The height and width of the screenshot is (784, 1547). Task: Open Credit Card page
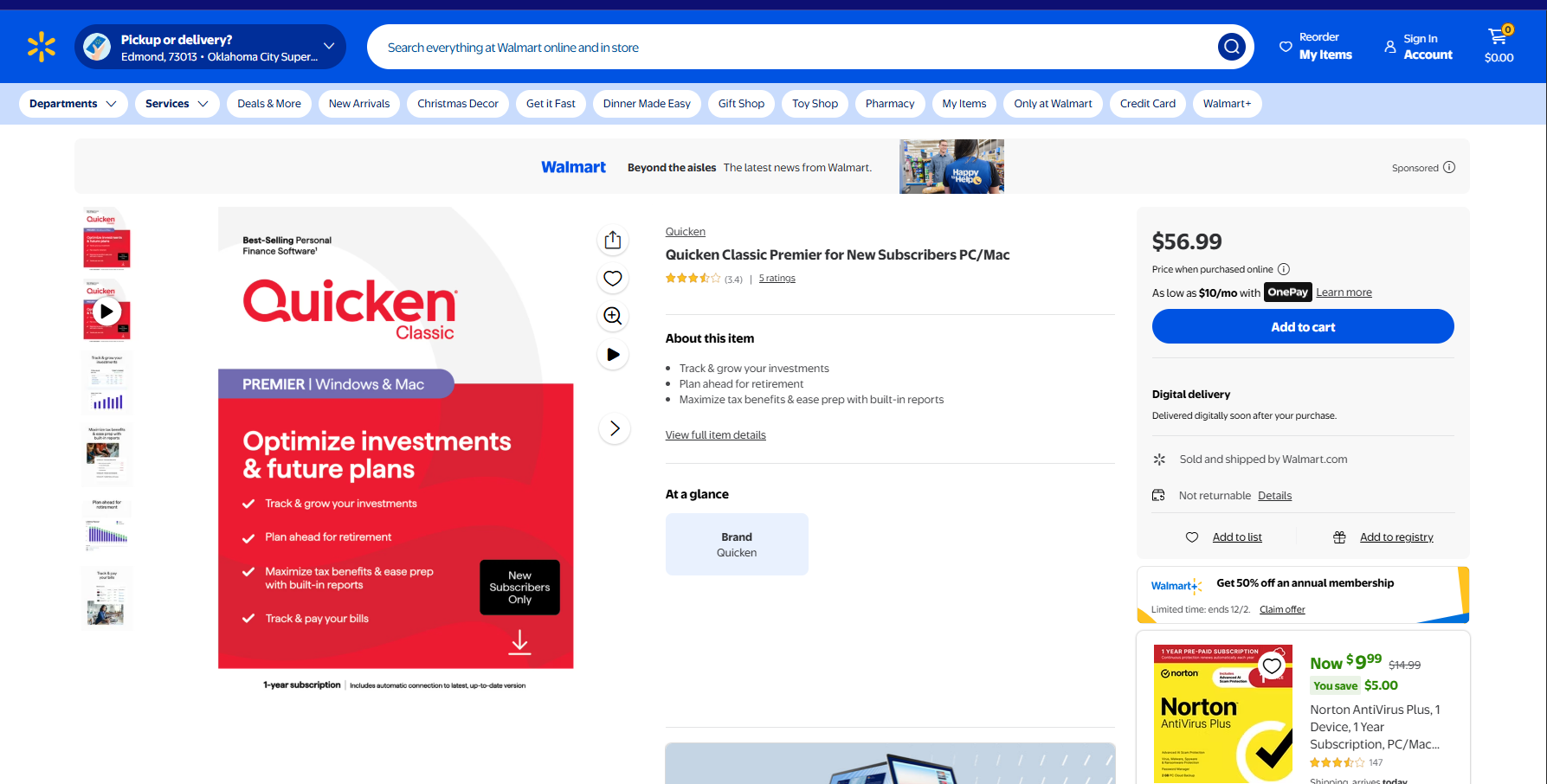click(x=1148, y=104)
